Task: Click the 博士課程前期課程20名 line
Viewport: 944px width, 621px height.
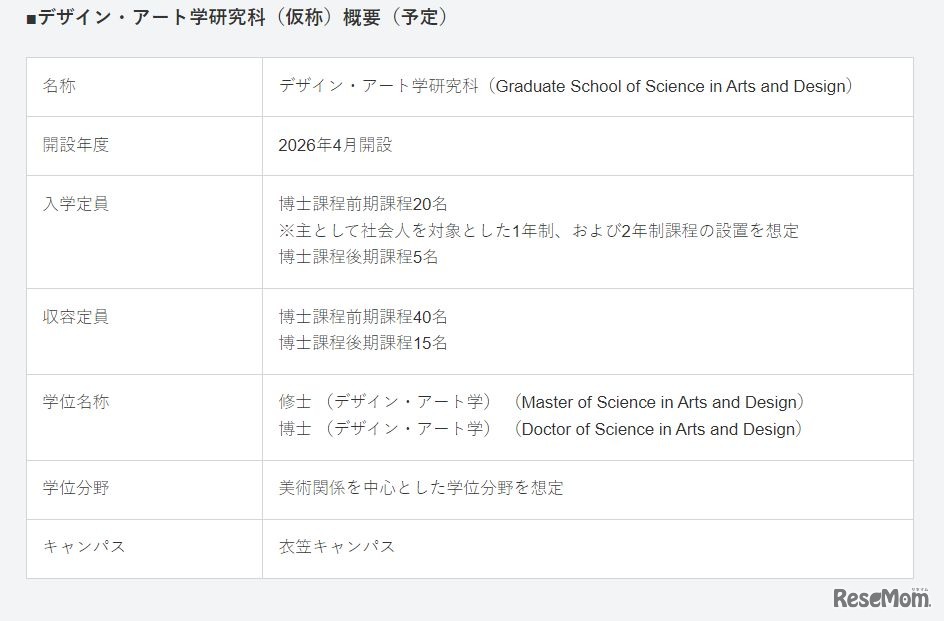Action: click(363, 204)
